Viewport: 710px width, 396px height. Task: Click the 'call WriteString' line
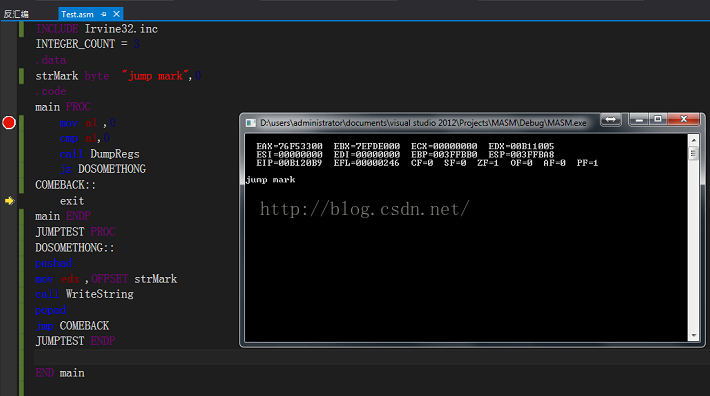(x=84, y=294)
